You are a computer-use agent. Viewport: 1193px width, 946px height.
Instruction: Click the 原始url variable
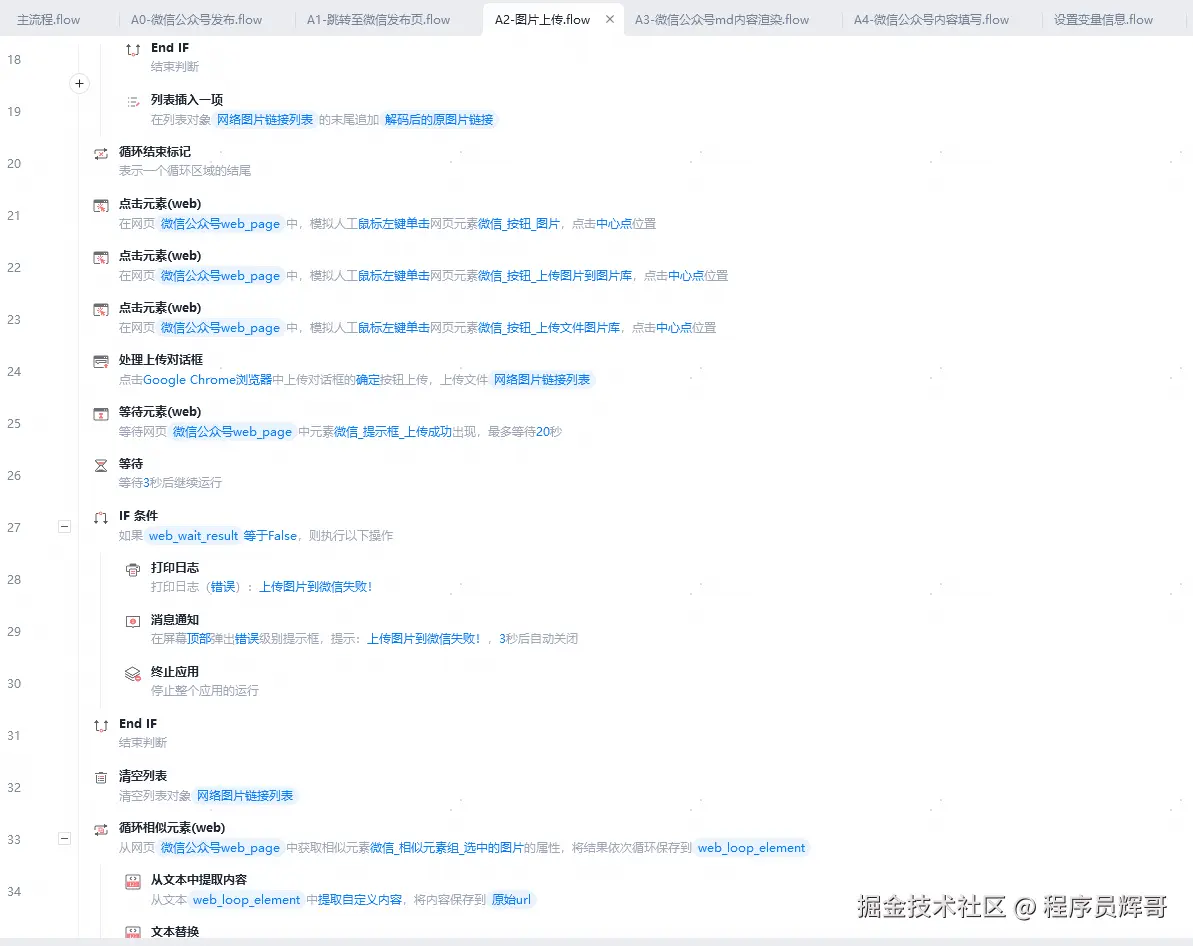(x=511, y=900)
